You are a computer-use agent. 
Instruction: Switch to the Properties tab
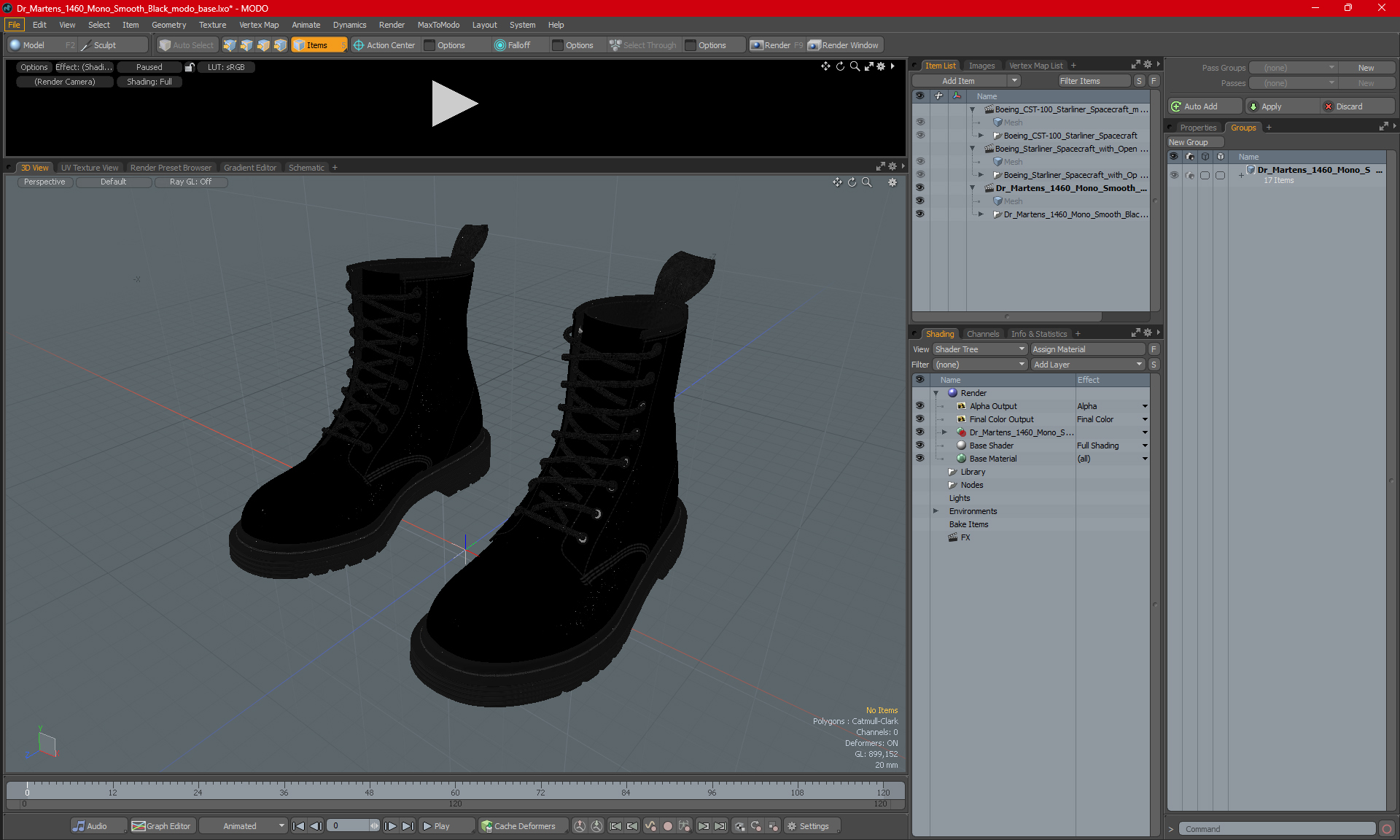click(1198, 128)
